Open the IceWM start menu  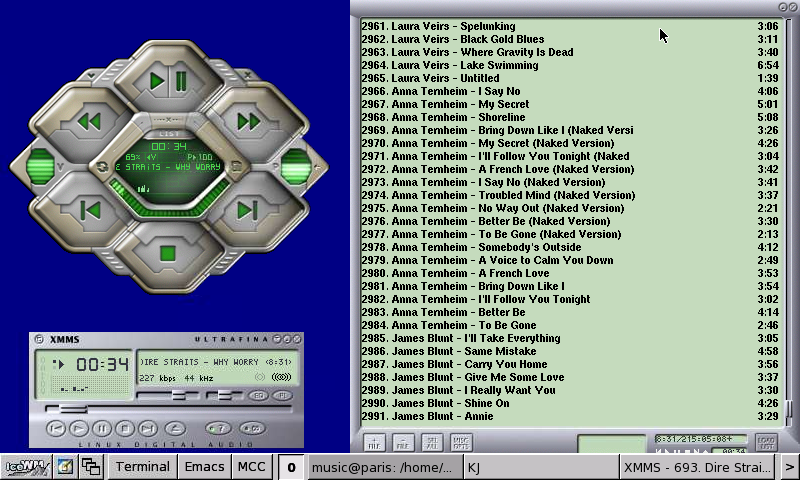coord(27,467)
